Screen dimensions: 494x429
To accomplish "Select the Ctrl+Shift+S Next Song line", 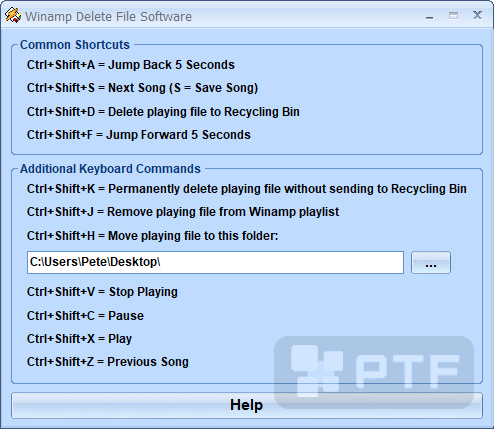I will pos(142,88).
